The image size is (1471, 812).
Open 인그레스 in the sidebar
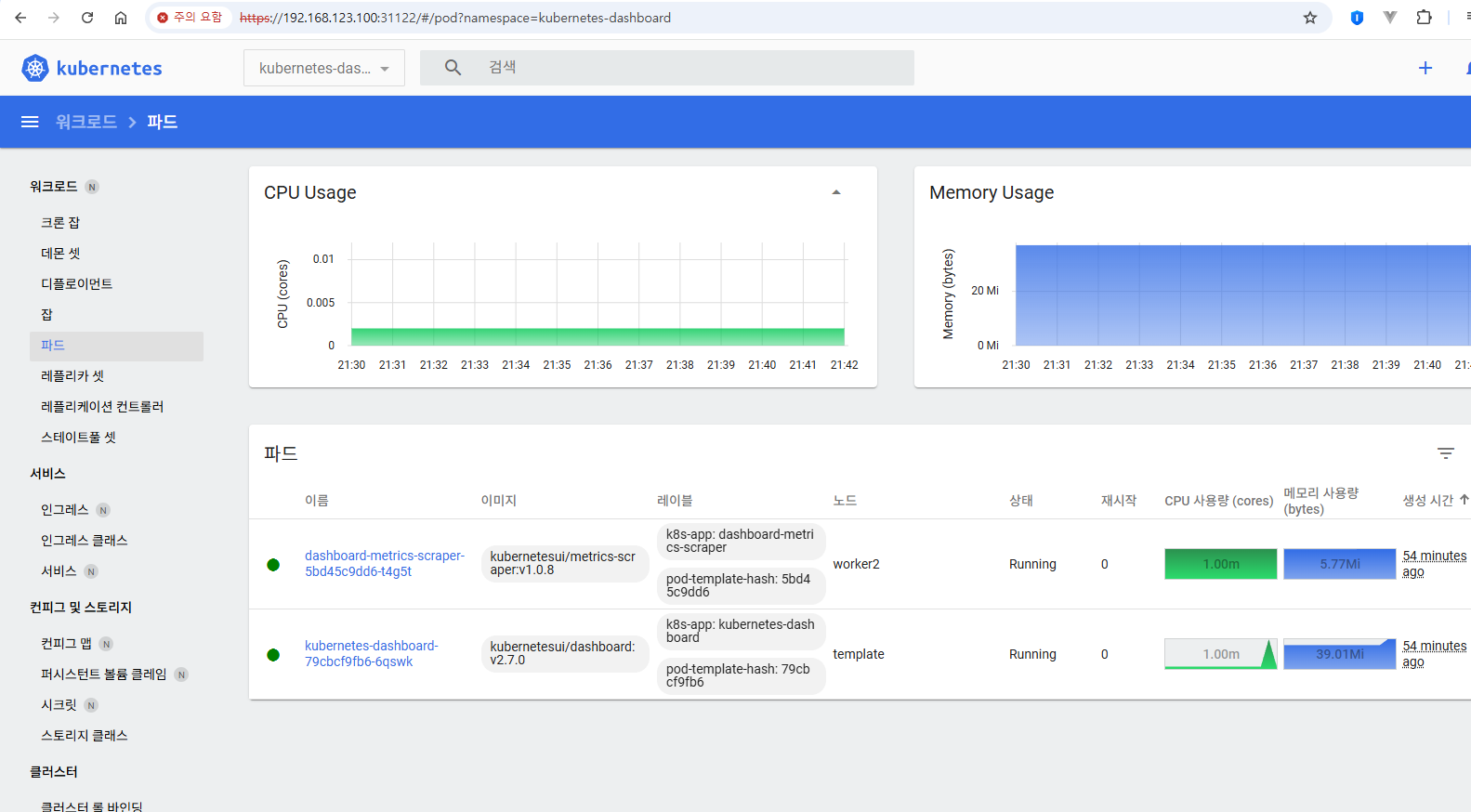64,510
